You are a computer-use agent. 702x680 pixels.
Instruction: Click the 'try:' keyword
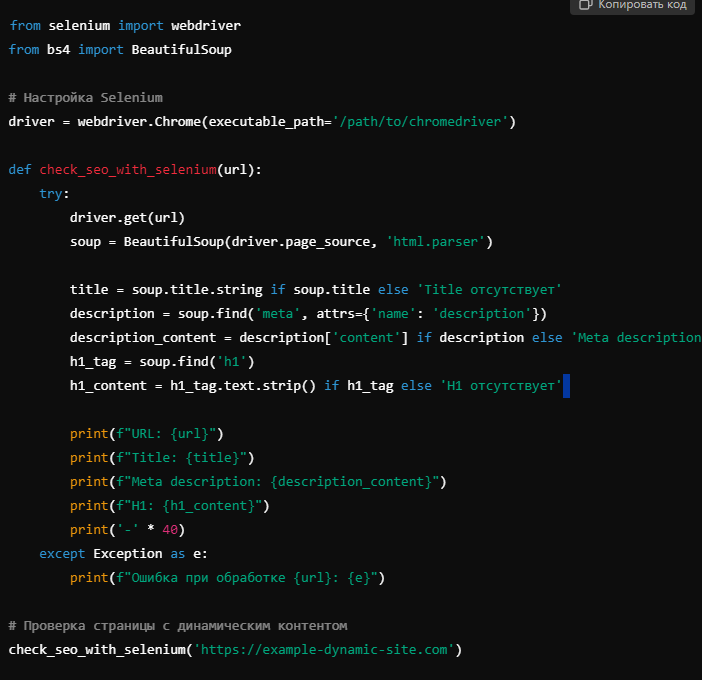[x=54, y=193]
